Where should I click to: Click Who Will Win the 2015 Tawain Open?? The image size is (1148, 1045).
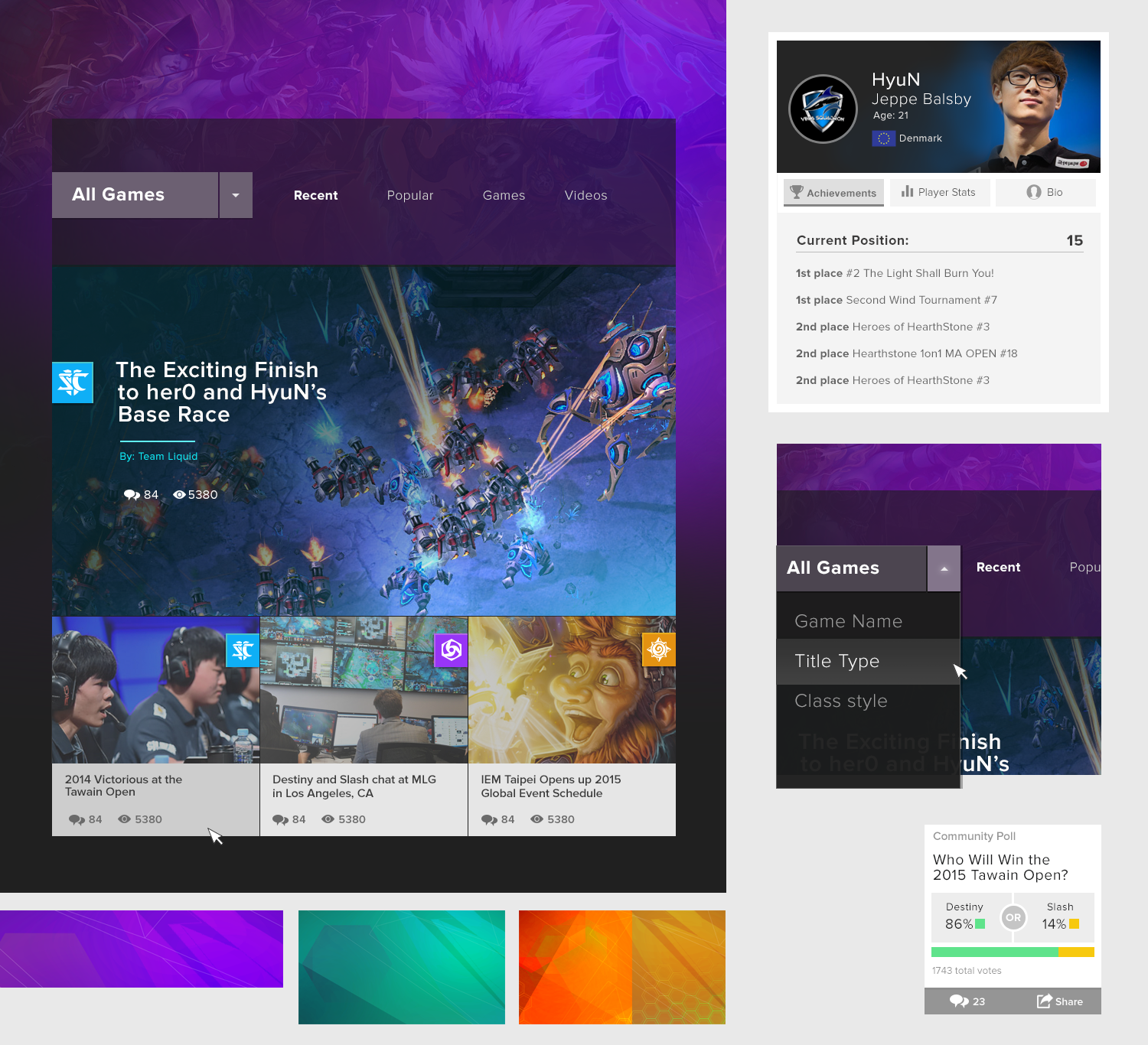(x=1000, y=868)
